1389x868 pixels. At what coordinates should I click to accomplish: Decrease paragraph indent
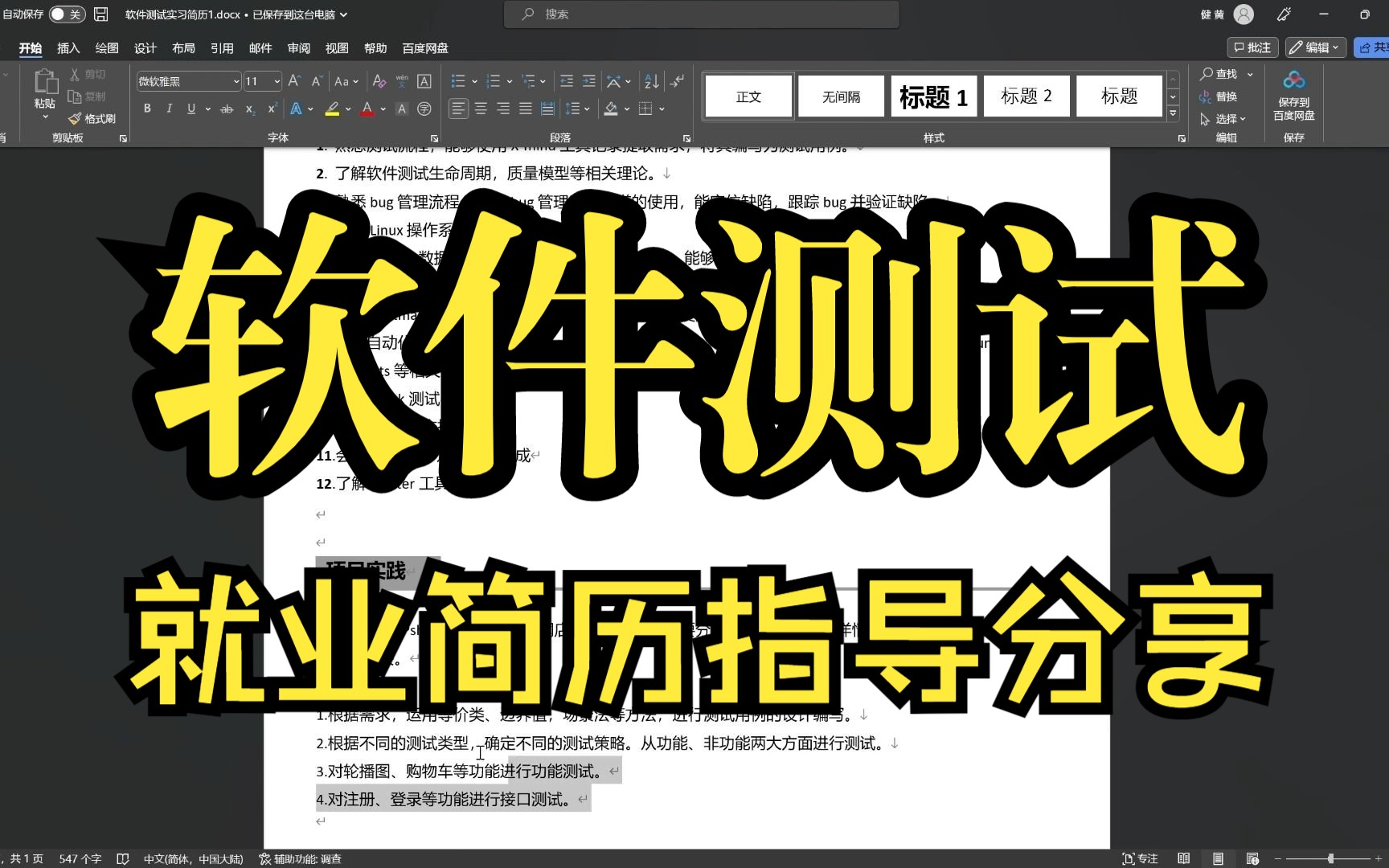(567, 81)
